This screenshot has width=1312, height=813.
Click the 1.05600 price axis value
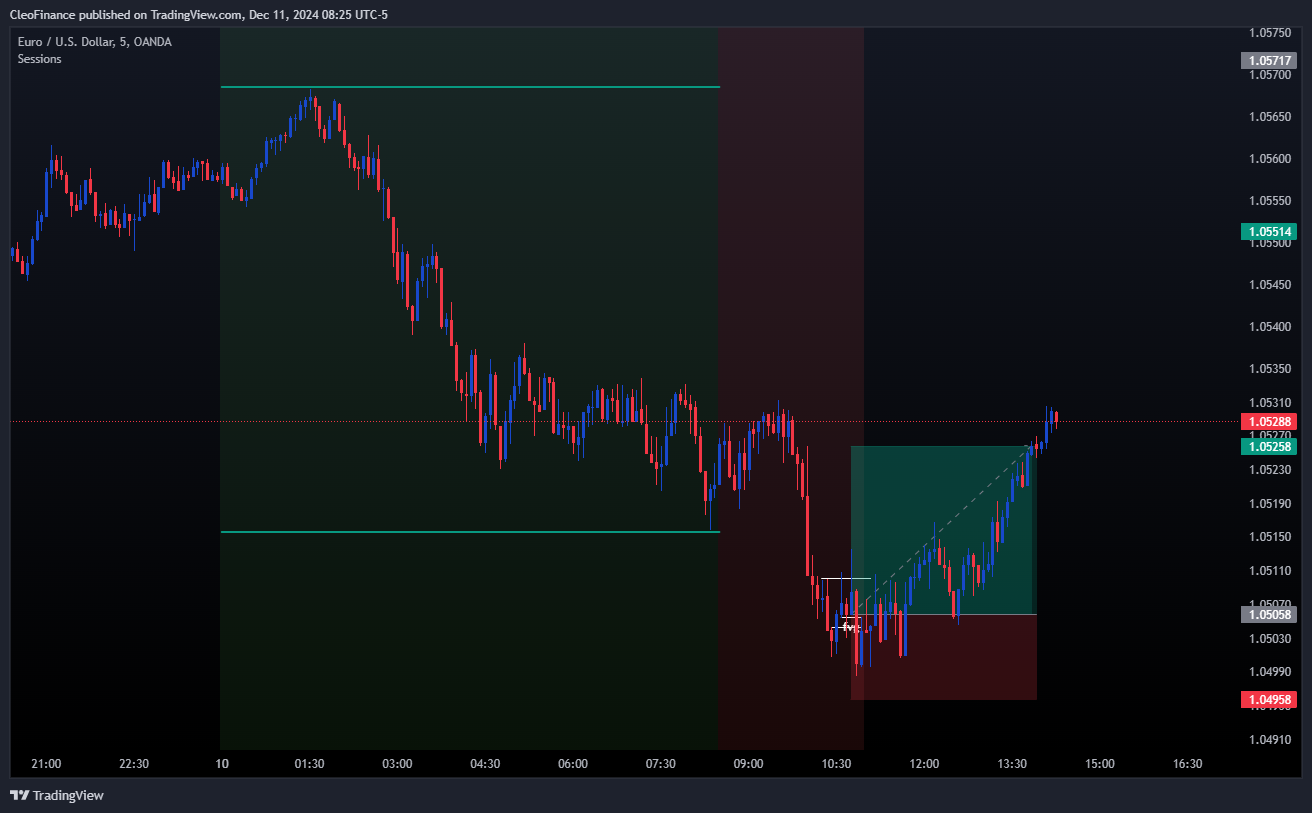(x=1270, y=159)
